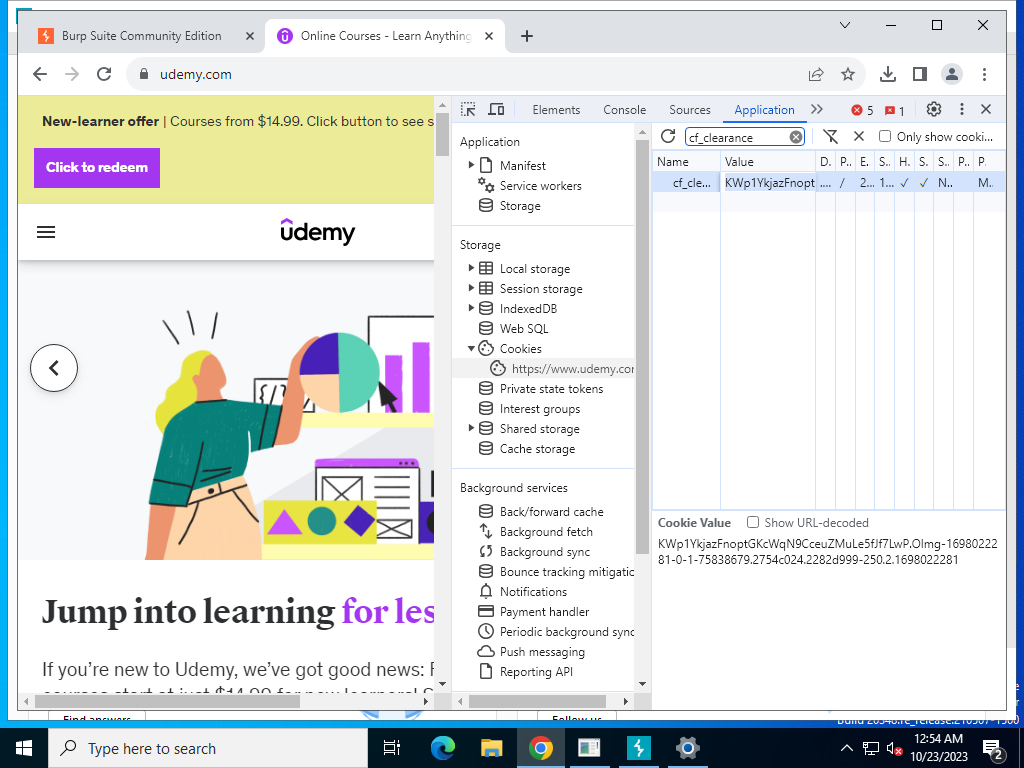Screen dimensions: 1024x768
Task: Open DevTools customize three-dot menu
Action: (961, 110)
